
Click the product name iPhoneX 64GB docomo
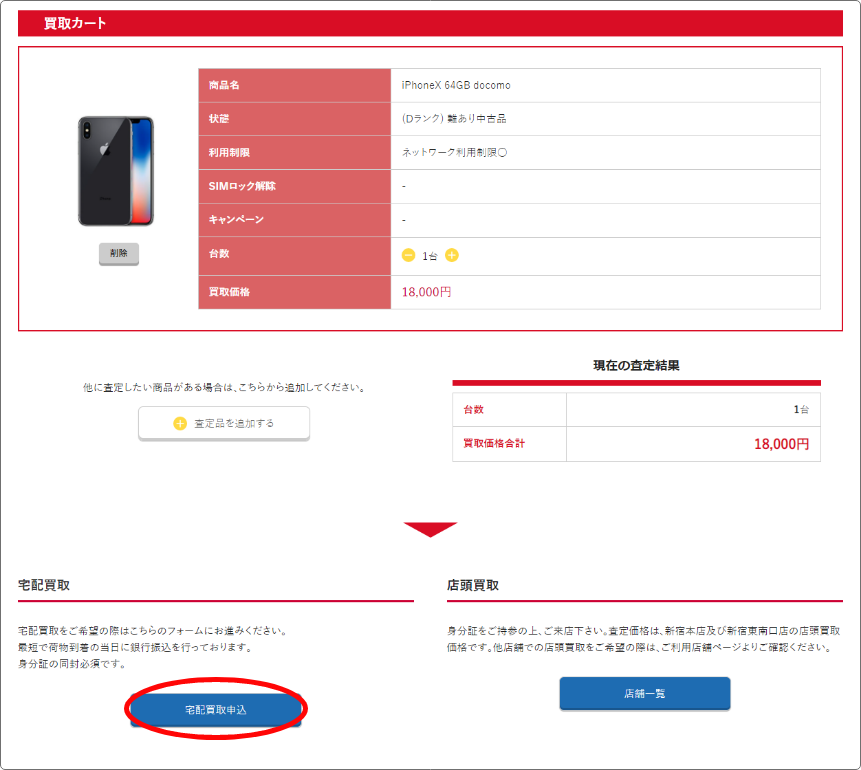[456, 85]
